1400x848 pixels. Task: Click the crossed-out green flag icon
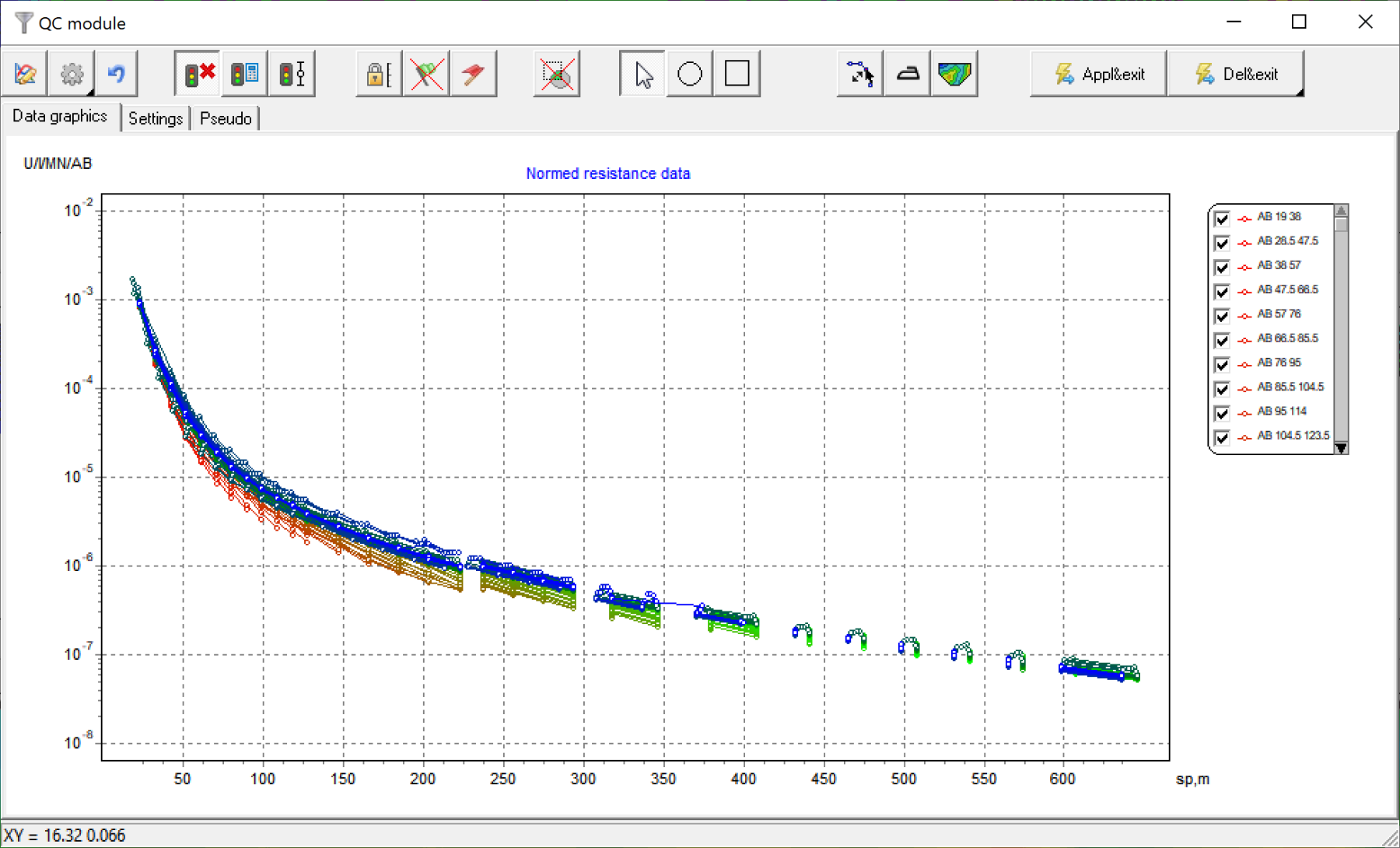point(426,74)
